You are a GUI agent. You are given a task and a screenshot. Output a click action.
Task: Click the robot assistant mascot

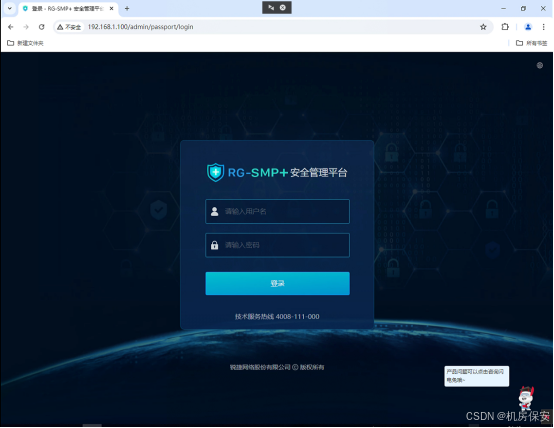click(x=526, y=398)
